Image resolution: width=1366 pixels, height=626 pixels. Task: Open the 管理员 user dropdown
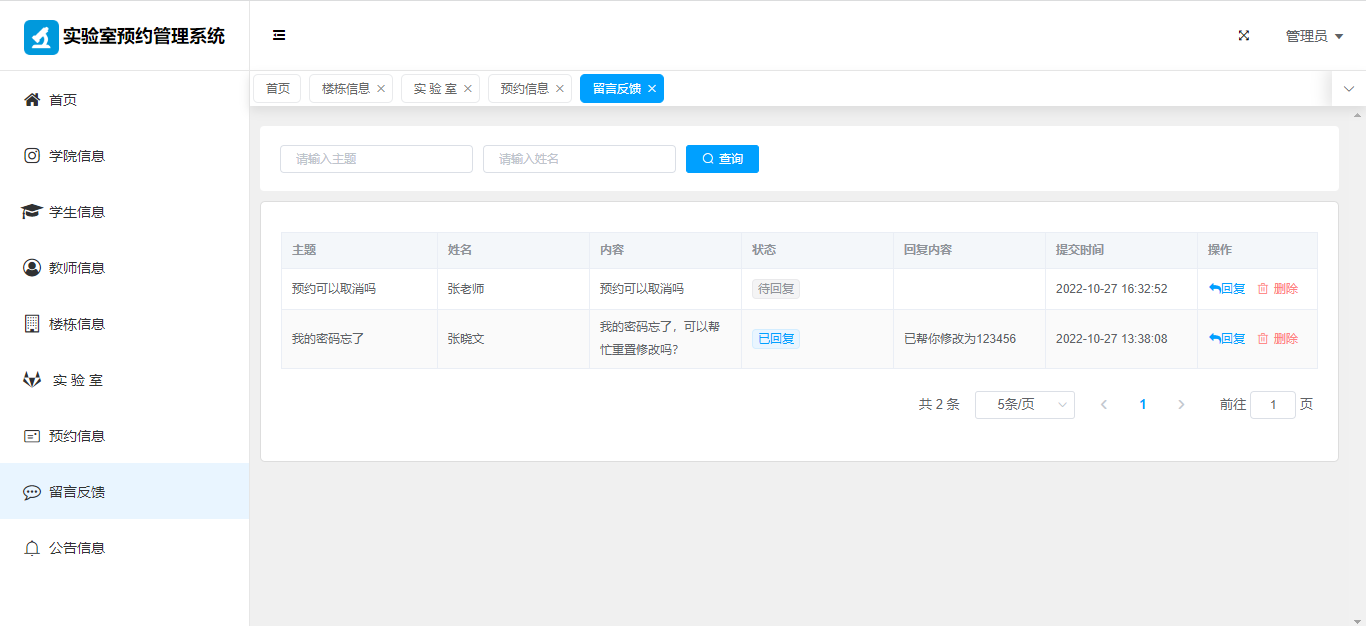[1313, 36]
